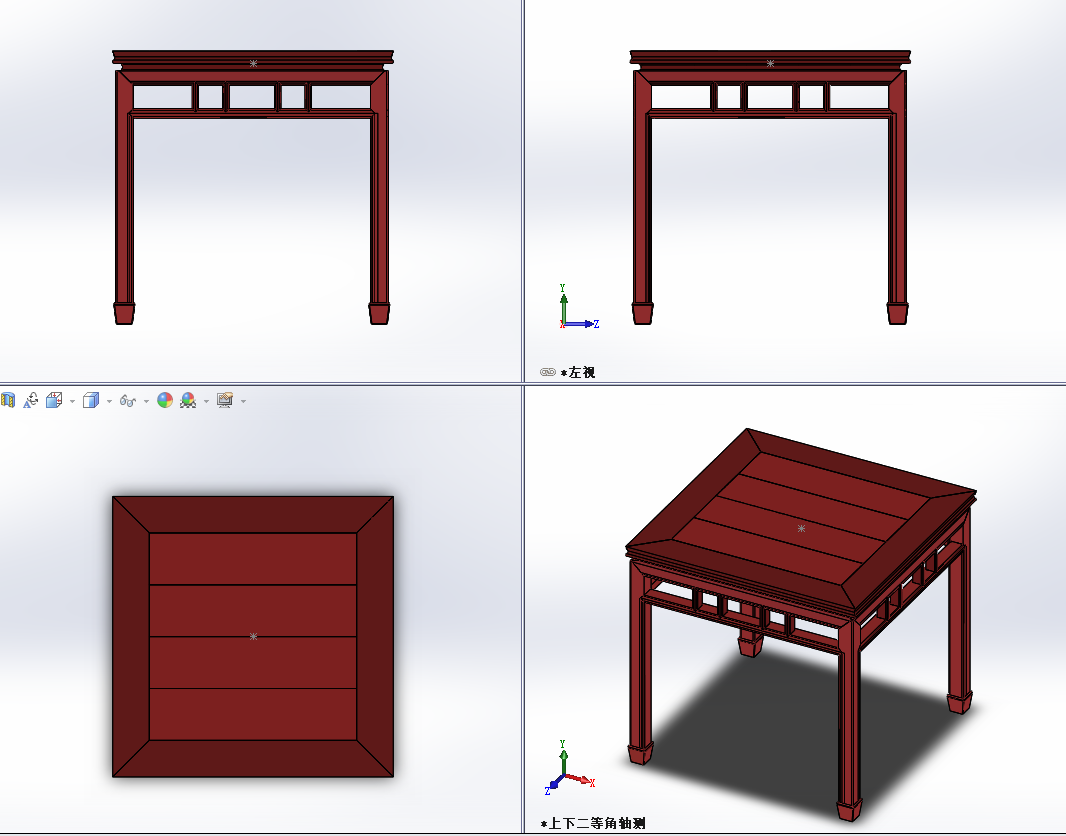Select the isometric table tabletop
This screenshot has width=1066, height=836.
(x=801, y=519)
